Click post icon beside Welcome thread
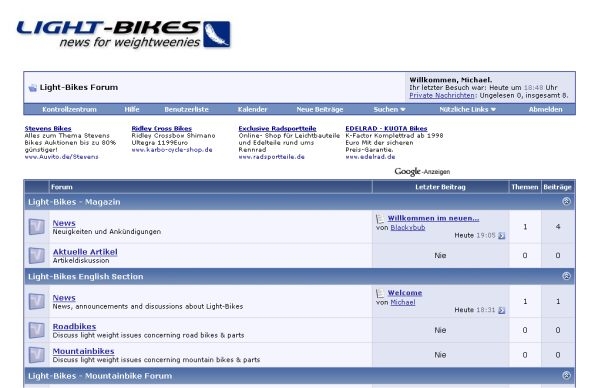The image size is (598, 388). click(x=380, y=293)
